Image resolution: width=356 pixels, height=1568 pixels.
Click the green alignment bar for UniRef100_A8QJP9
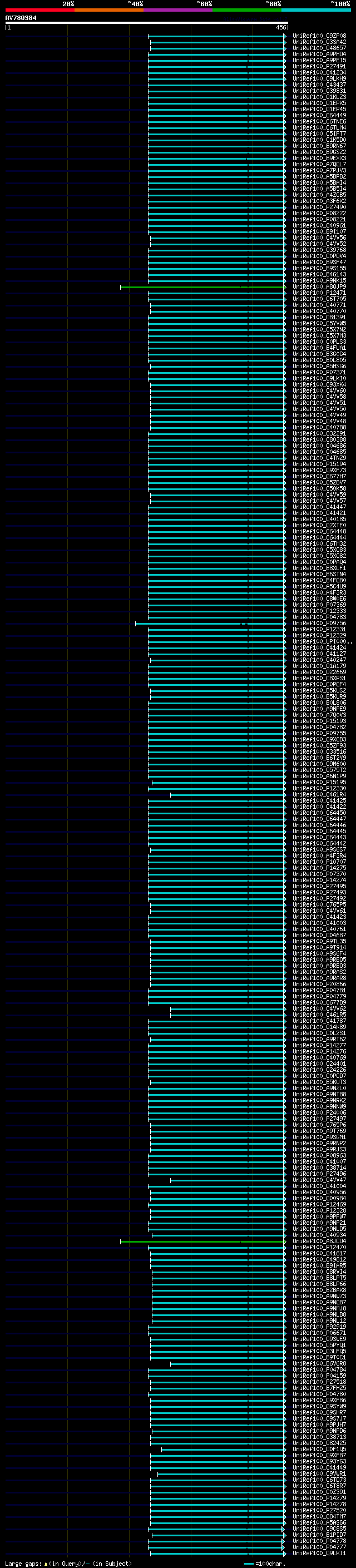[203, 286]
